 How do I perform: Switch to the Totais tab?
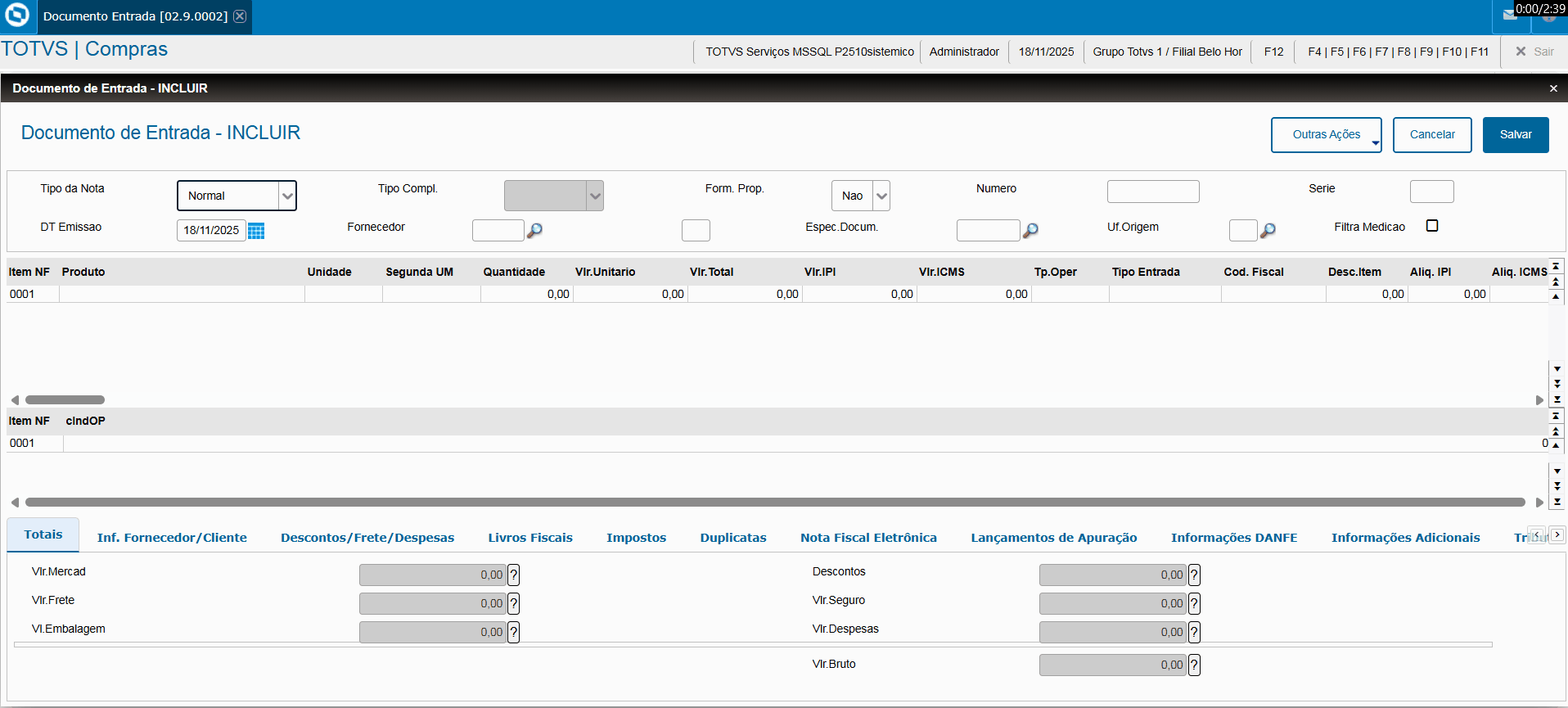pyautogui.click(x=43, y=534)
